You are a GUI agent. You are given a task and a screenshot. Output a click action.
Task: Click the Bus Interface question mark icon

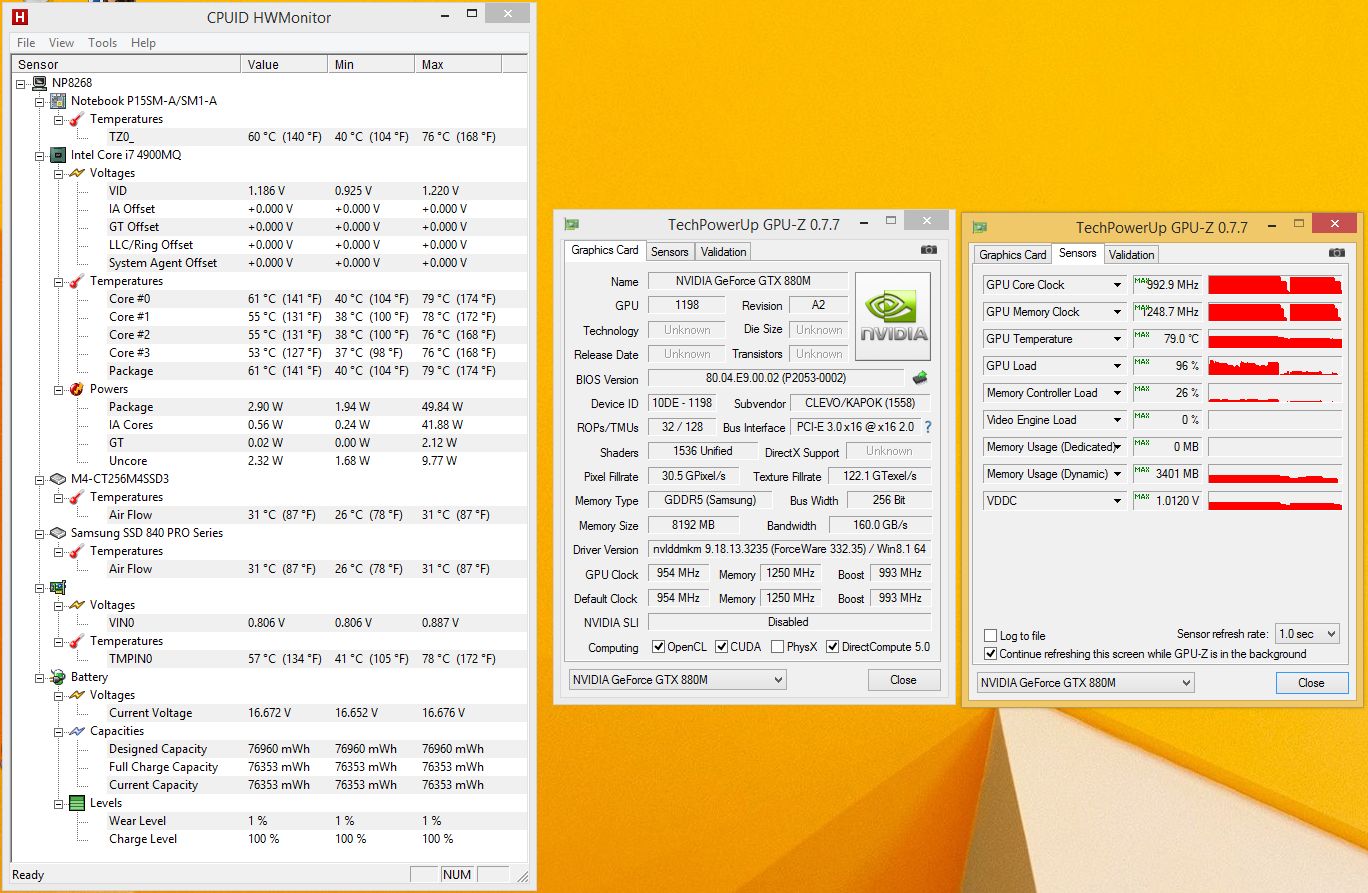[927, 427]
